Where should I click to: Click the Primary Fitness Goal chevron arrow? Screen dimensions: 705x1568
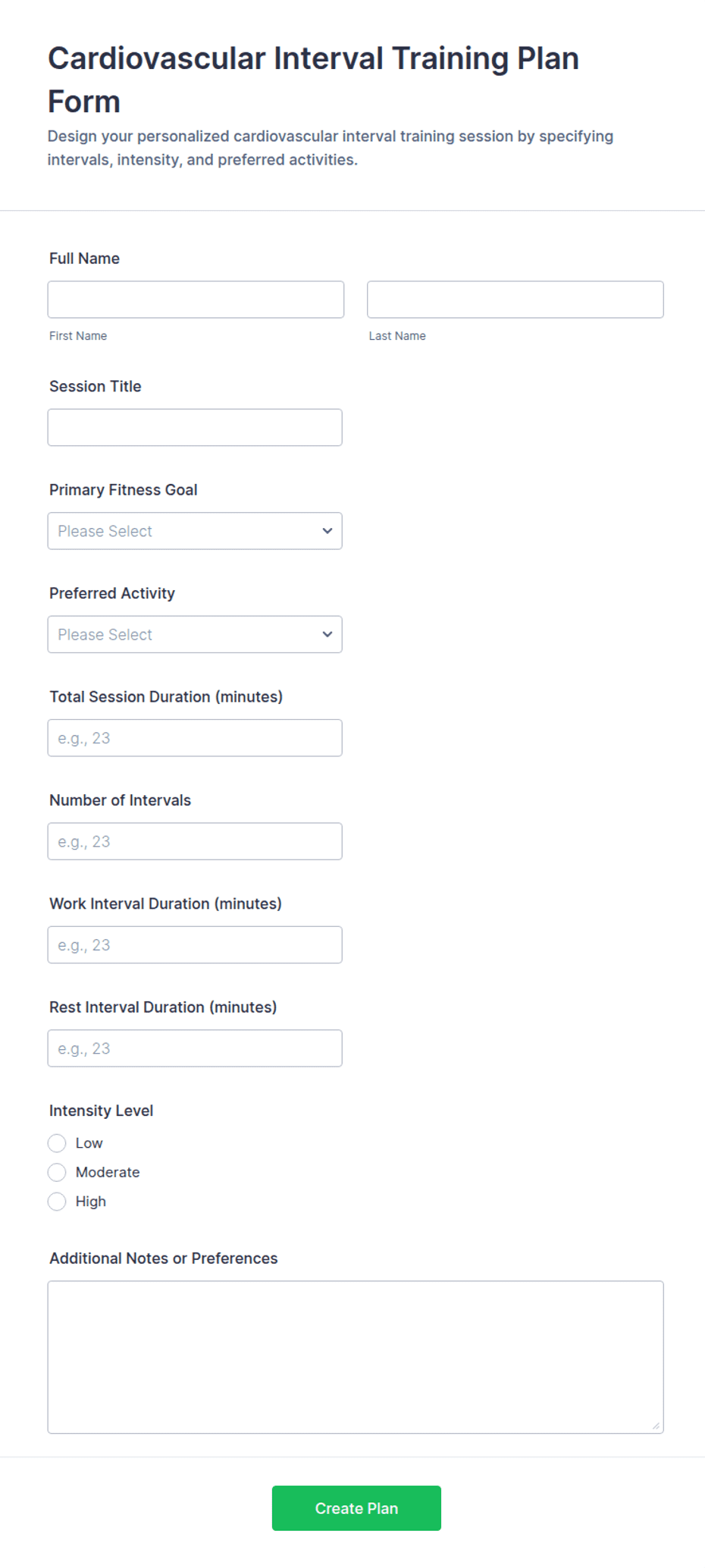click(x=327, y=531)
